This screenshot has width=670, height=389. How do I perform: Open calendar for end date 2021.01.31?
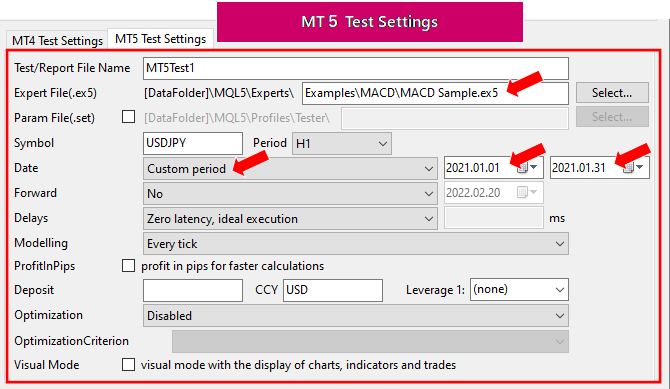pos(634,168)
